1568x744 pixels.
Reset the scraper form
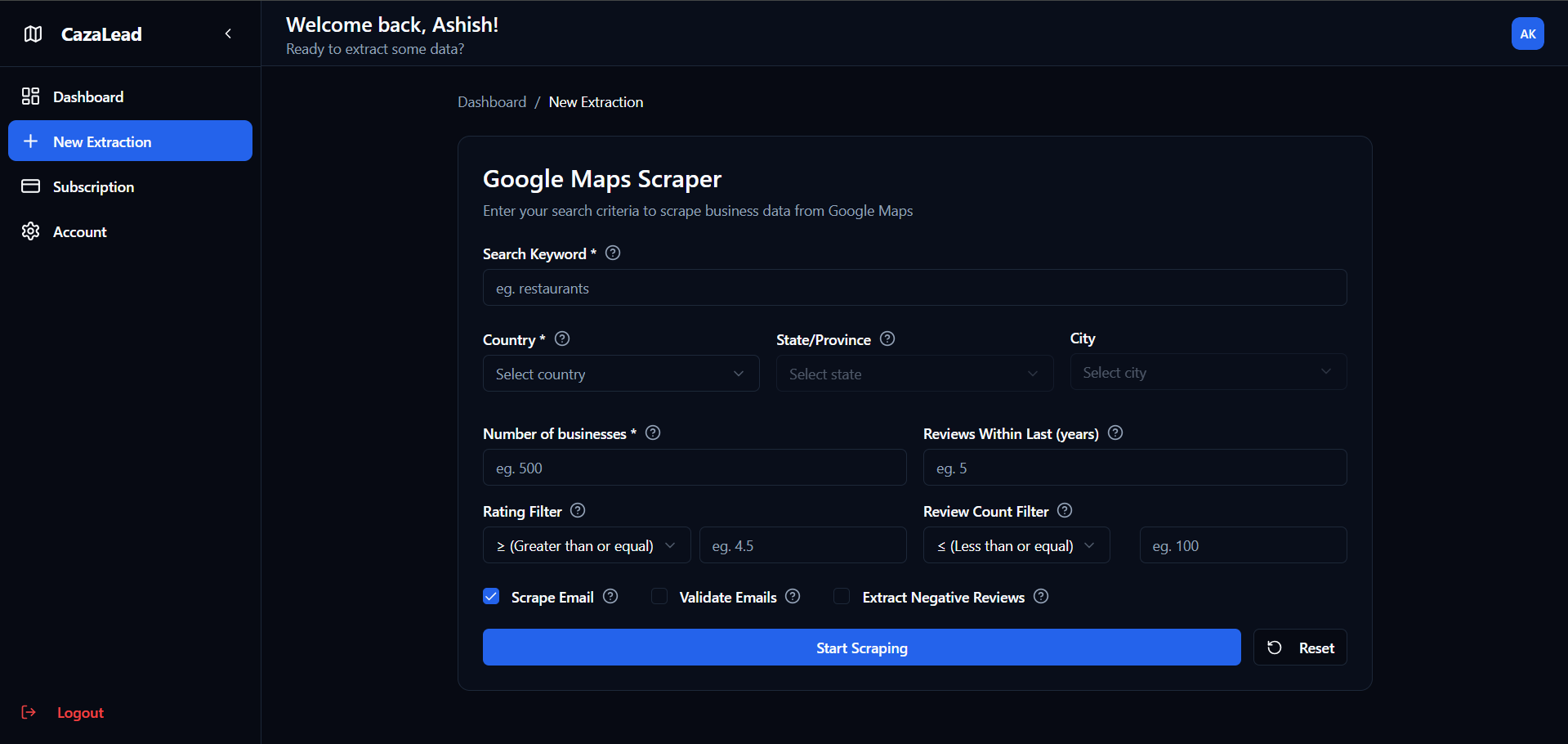coord(1299,647)
